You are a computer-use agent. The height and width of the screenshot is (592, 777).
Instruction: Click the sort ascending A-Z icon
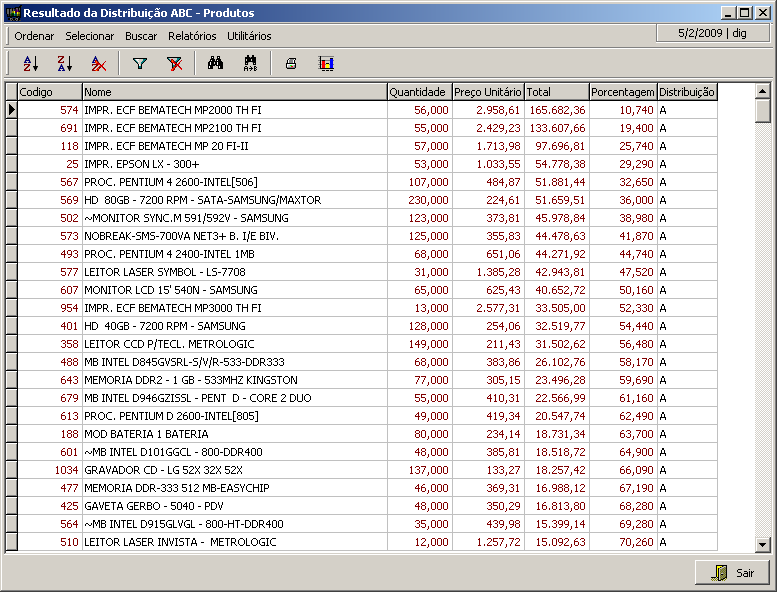30,64
